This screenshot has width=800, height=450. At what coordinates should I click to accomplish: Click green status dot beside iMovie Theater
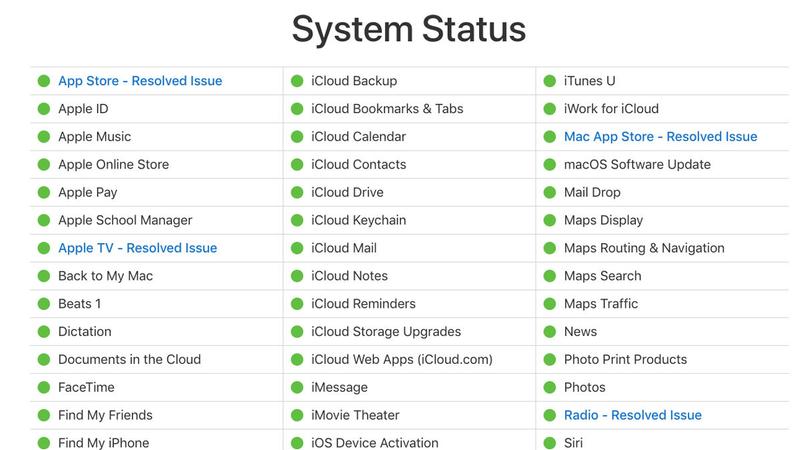pyautogui.click(x=297, y=415)
